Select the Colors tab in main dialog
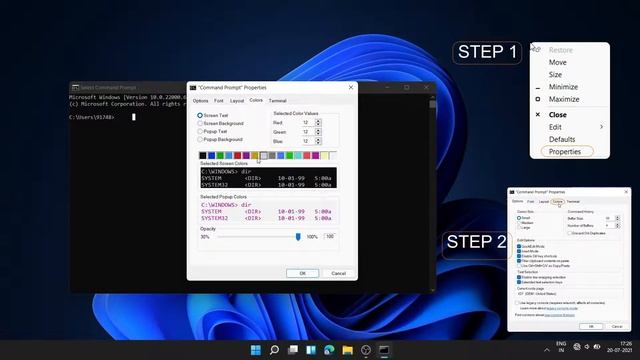This screenshot has width=640, height=360. click(256, 100)
